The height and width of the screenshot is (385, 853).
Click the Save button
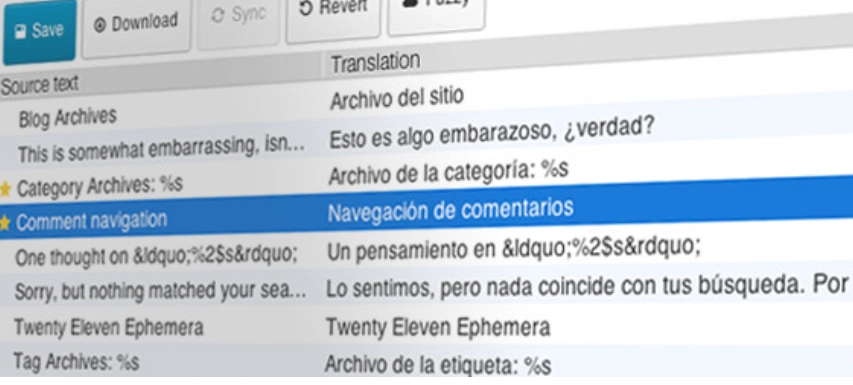(x=39, y=32)
